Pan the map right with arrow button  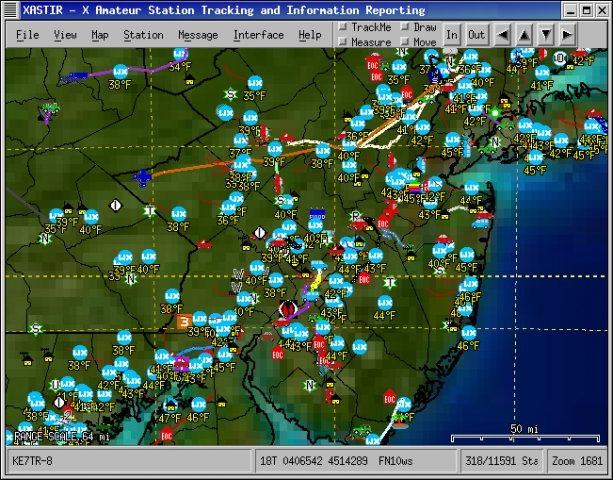point(567,34)
